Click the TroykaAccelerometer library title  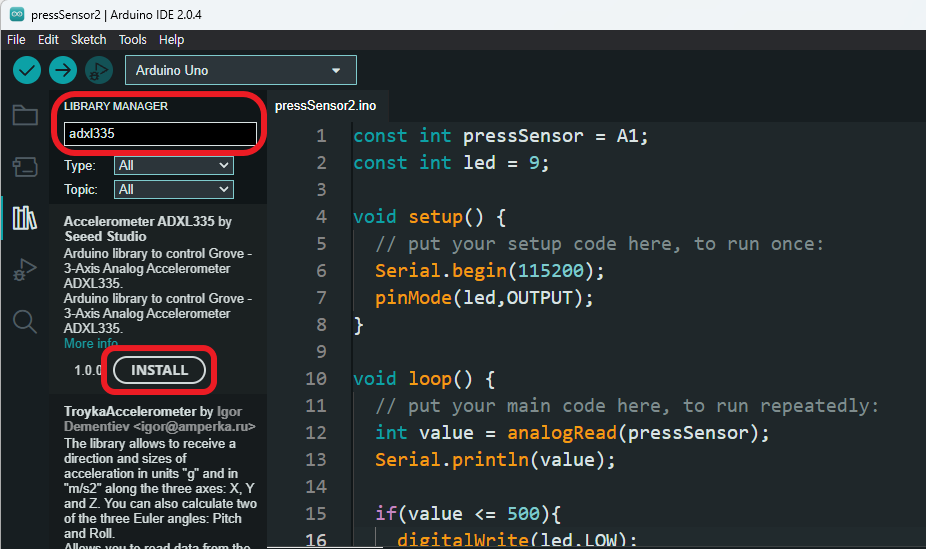(159, 419)
